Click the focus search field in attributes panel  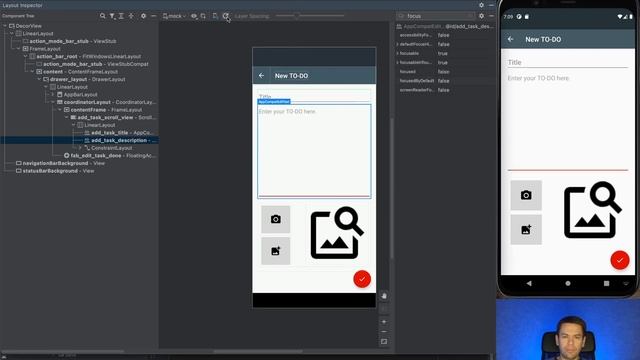[x=437, y=16]
